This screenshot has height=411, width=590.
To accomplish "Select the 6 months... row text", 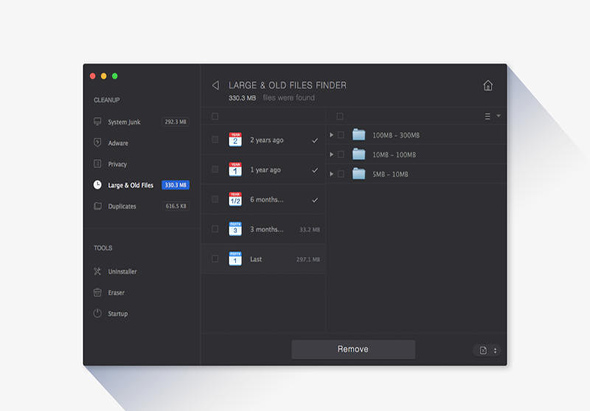I will click(x=267, y=199).
